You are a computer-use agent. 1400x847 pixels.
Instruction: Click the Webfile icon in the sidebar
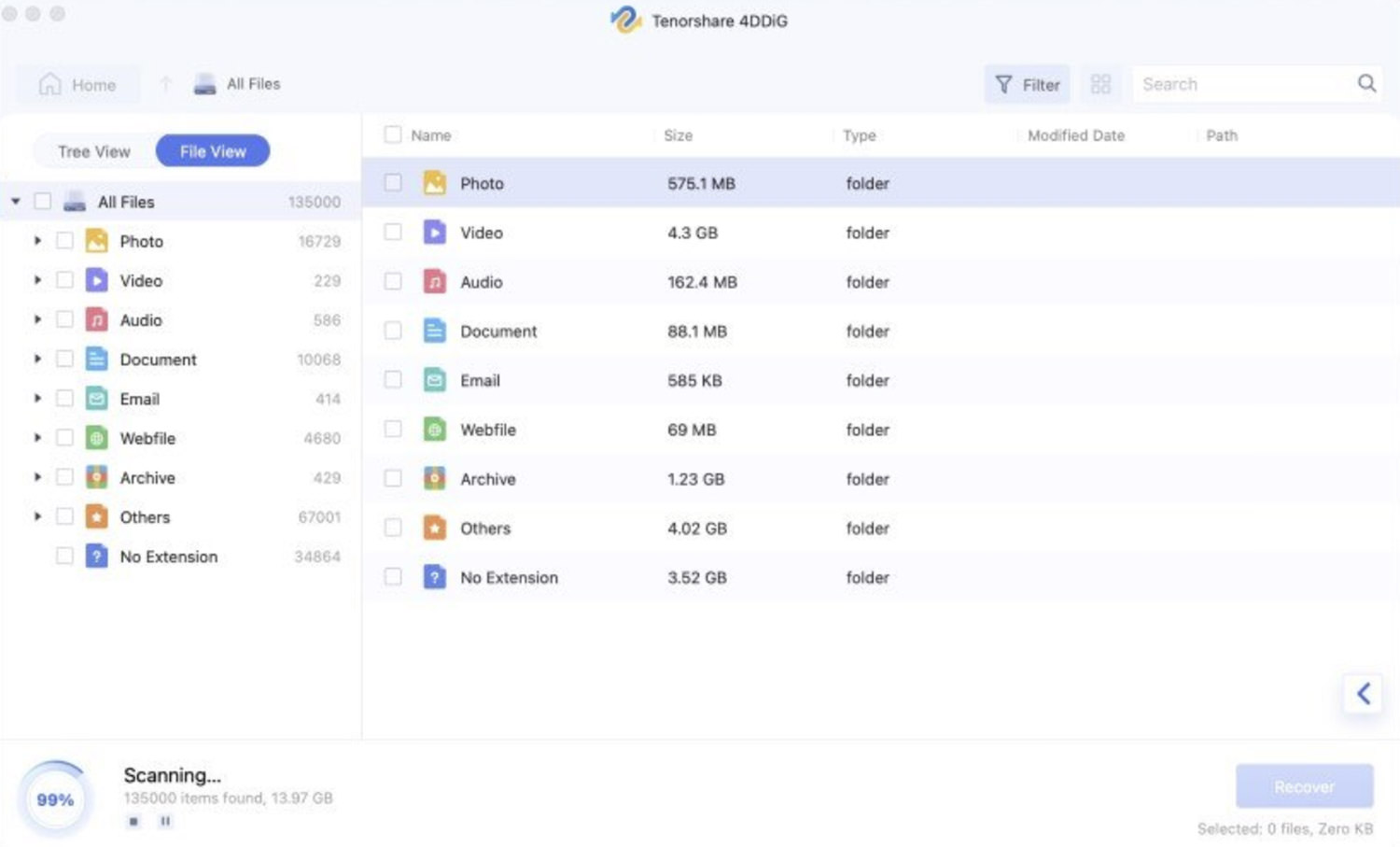[x=96, y=438]
